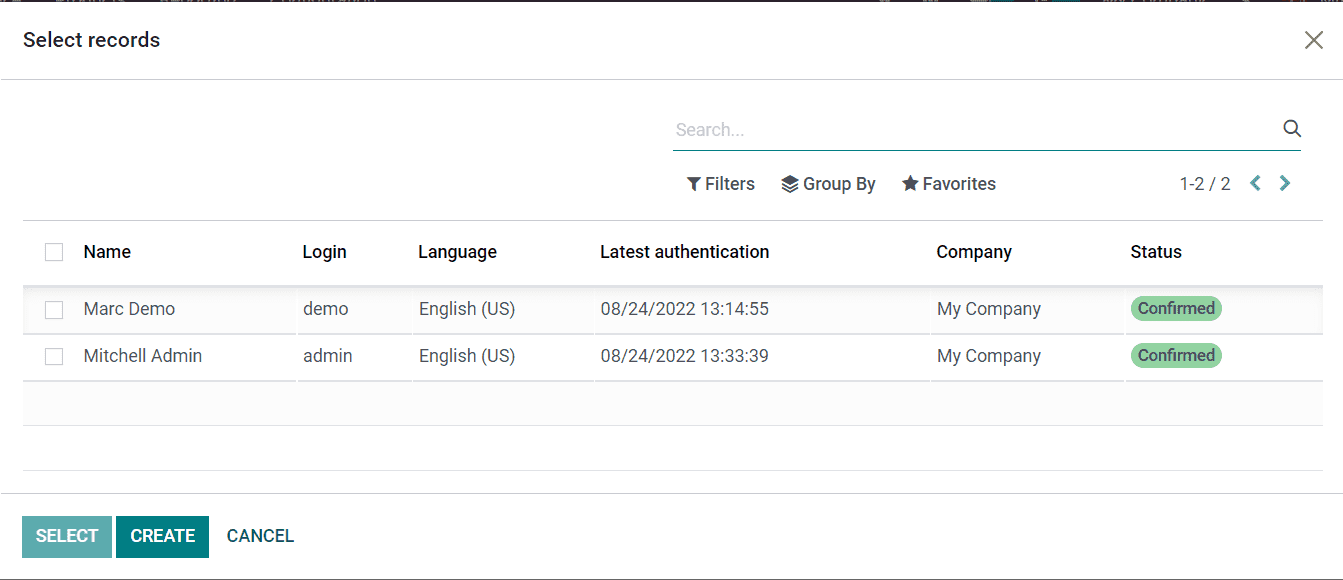The width and height of the screenshot is (1343, 580).
Task: Click Confirmed status badge for Marc Demo
Action: [x=1175, y=309]
